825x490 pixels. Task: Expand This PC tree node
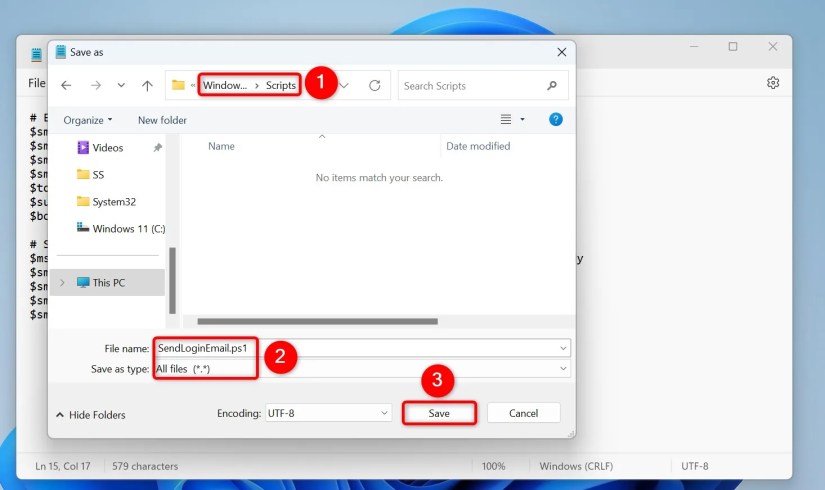coord(62,283)
